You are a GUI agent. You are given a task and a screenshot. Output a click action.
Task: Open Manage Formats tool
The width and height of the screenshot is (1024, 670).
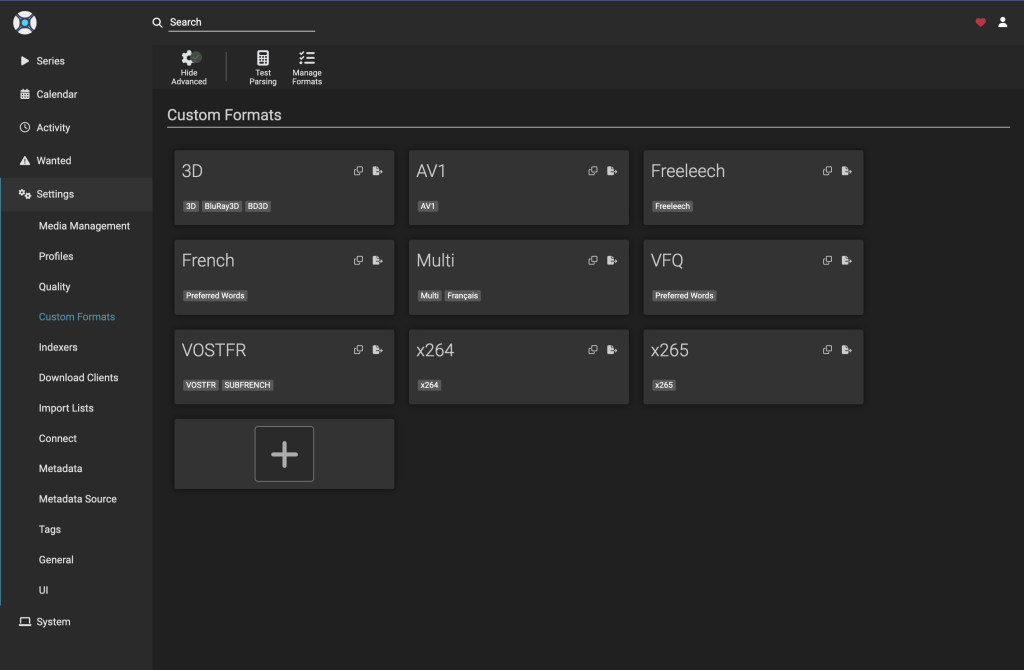click(307, 67)
